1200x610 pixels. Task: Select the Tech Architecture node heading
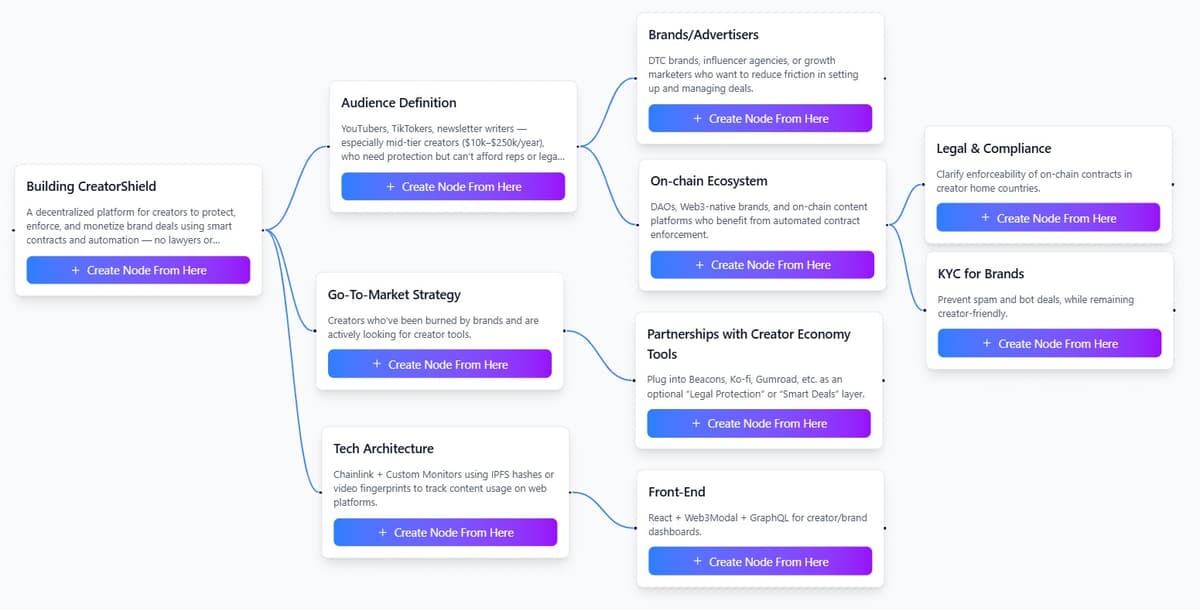(383, 449)
